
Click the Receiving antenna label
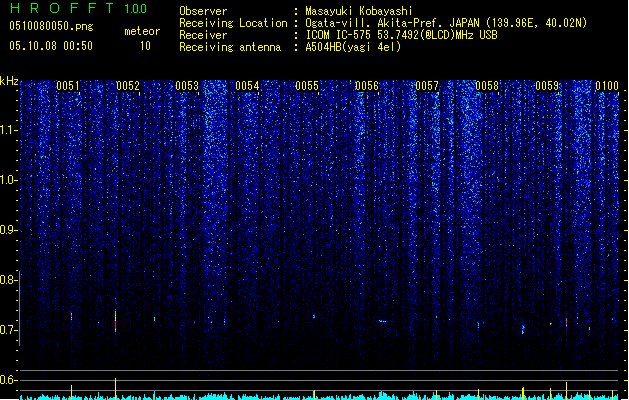[230, 47]
